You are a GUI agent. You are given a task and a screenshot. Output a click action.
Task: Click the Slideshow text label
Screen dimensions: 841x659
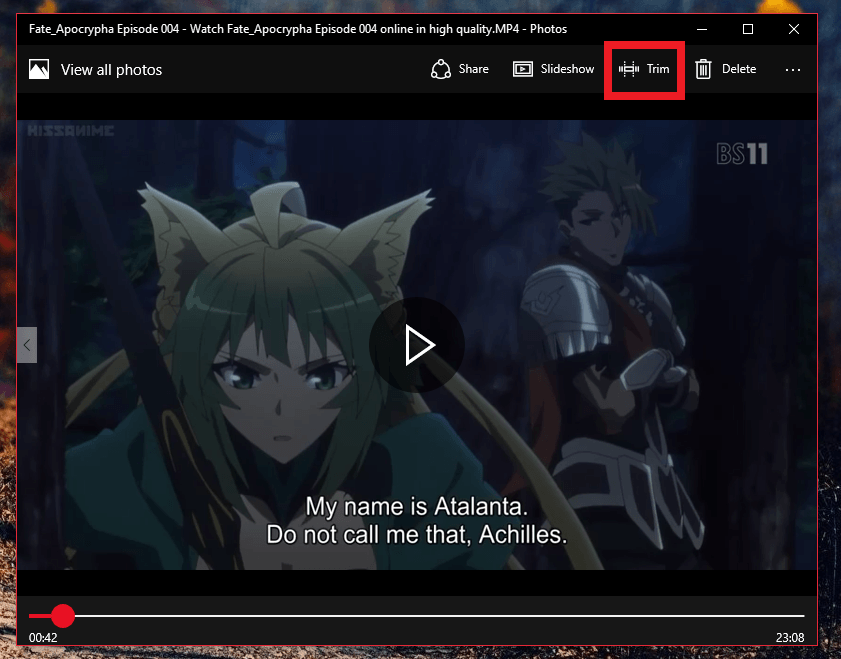(x=567, y=69)
